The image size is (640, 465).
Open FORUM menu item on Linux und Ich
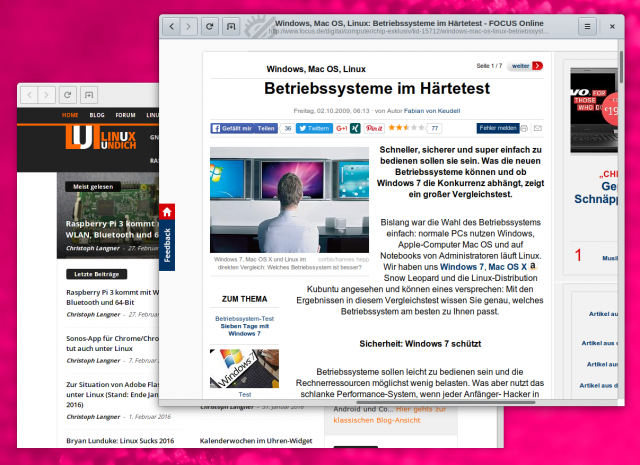125,115
